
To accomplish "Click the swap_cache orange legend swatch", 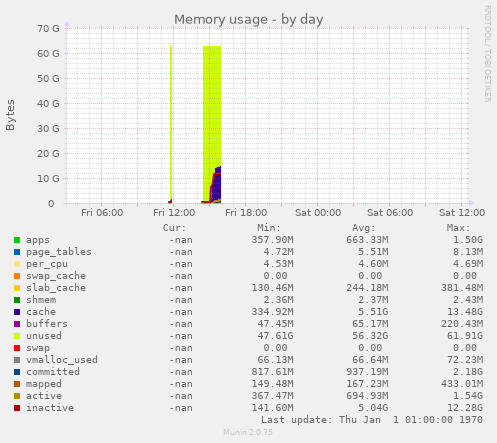I will (17, 276).
